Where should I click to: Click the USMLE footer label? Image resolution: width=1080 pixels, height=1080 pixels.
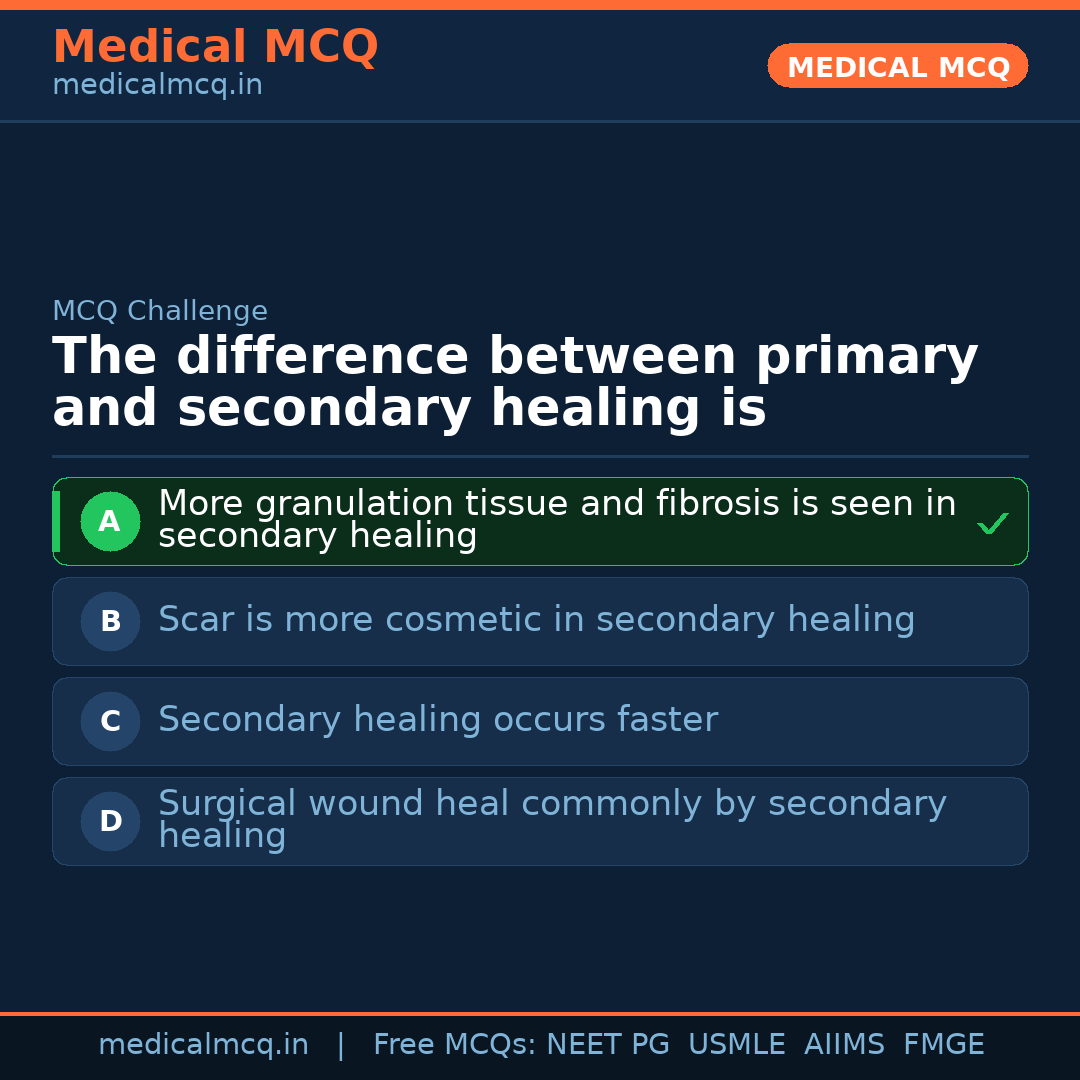pyautogui.click(x=736, y=1045)
